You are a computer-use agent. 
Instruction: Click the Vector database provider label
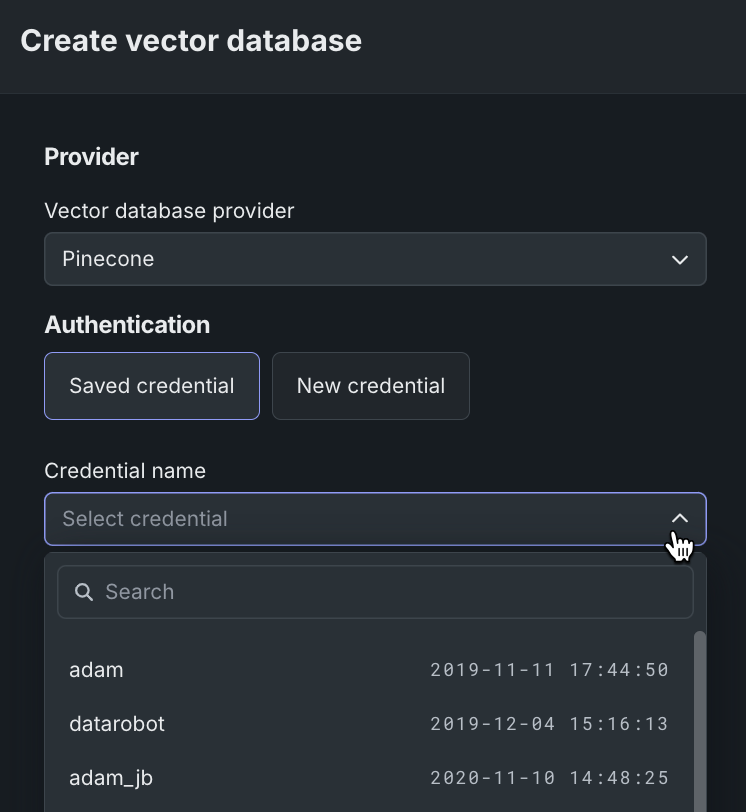(x=169, y=211)
